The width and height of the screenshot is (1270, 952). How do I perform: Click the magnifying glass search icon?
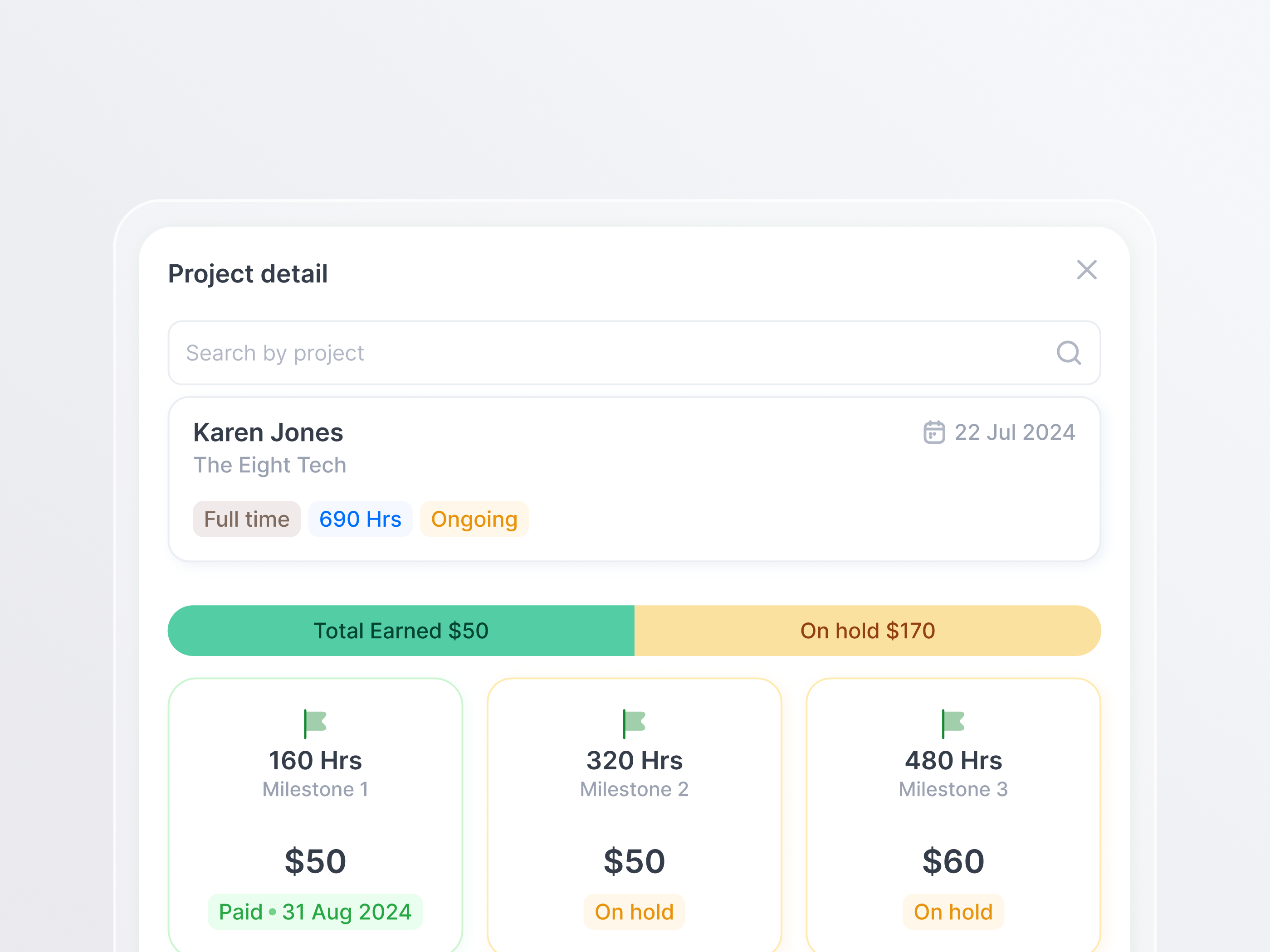1069,354
